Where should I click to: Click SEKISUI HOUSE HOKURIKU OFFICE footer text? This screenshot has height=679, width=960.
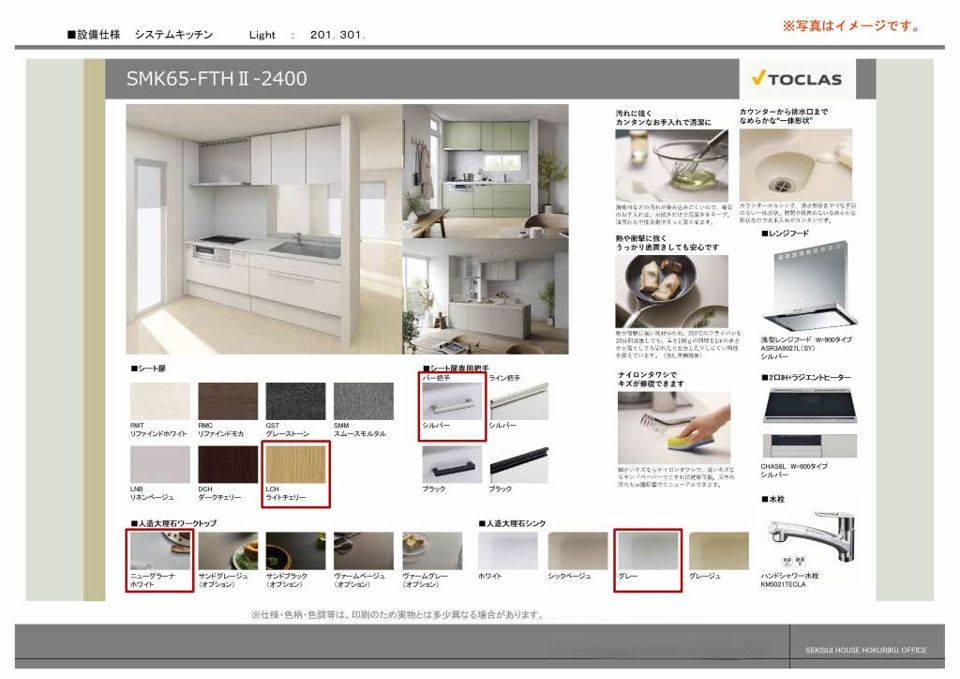point(866,650)
